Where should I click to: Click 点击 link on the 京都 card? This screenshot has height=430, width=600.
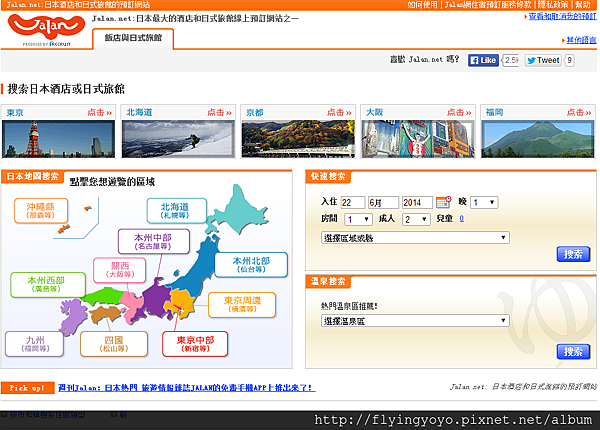tap(339, 112)
